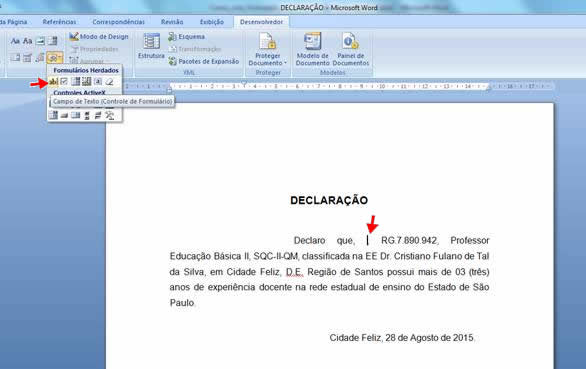Insert Building Block Gallery content control
This screenshot has width=586, height=369.
click(x=40, y=57)
